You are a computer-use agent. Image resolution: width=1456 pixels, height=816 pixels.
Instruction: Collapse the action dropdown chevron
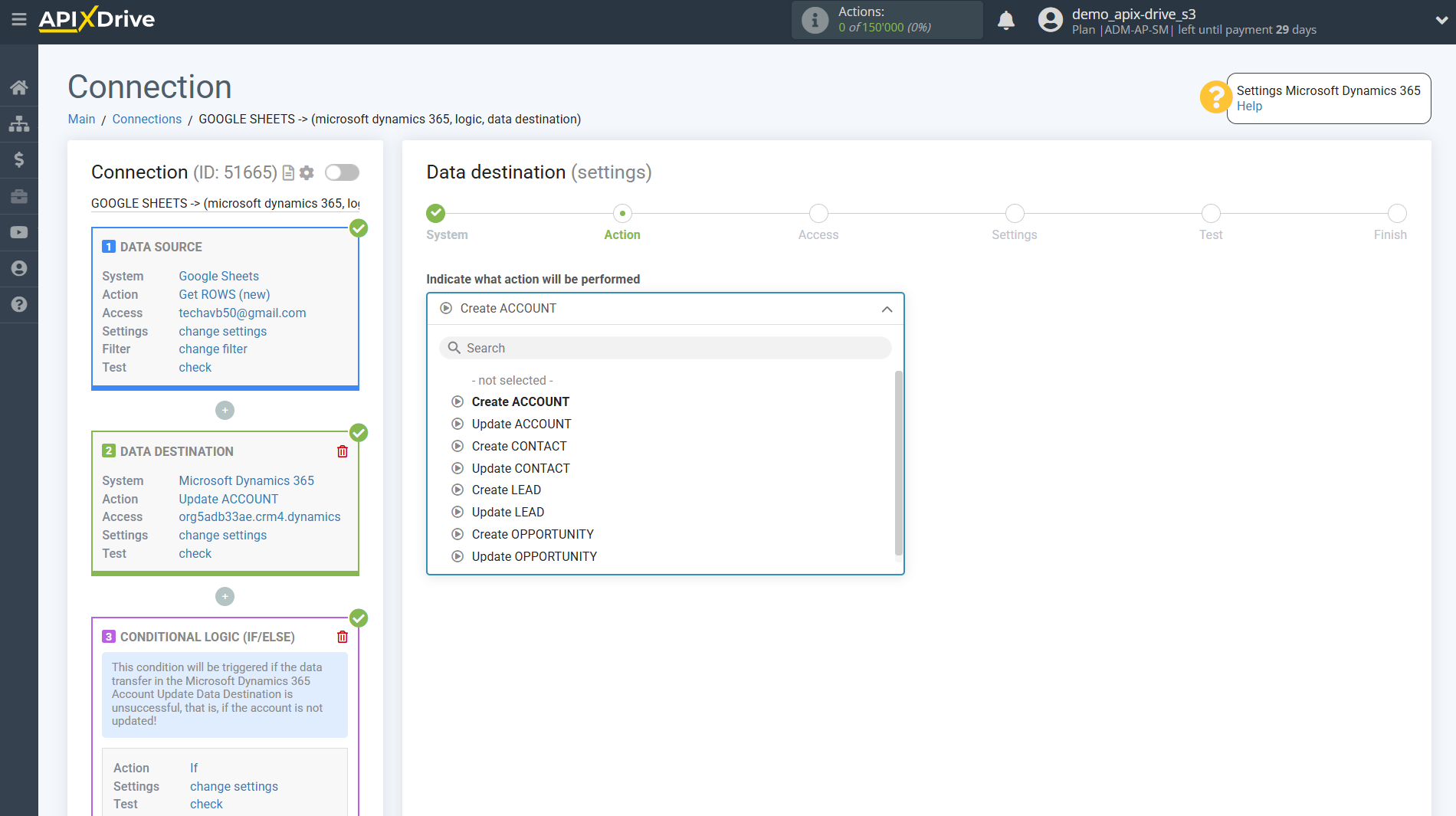click(887, 309)
